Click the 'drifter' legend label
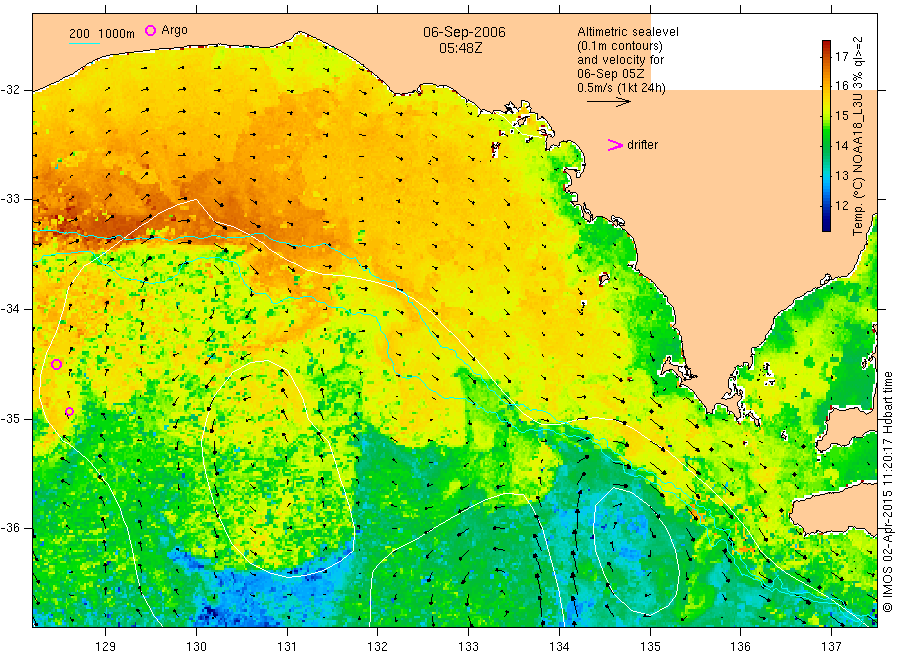This screenshot has width=900, height=660. 642,145
